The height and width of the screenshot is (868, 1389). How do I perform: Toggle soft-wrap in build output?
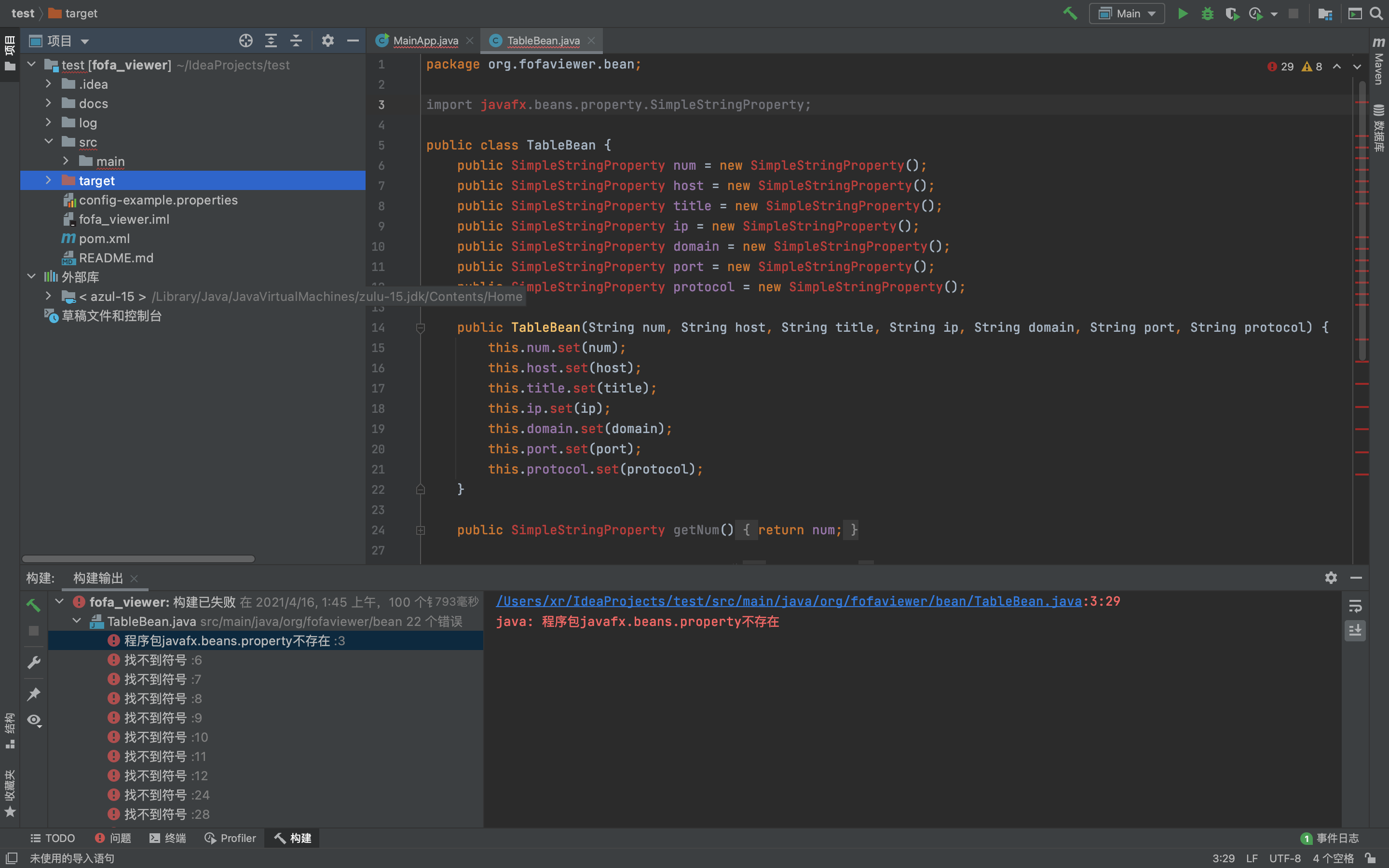pos(1355,606)
